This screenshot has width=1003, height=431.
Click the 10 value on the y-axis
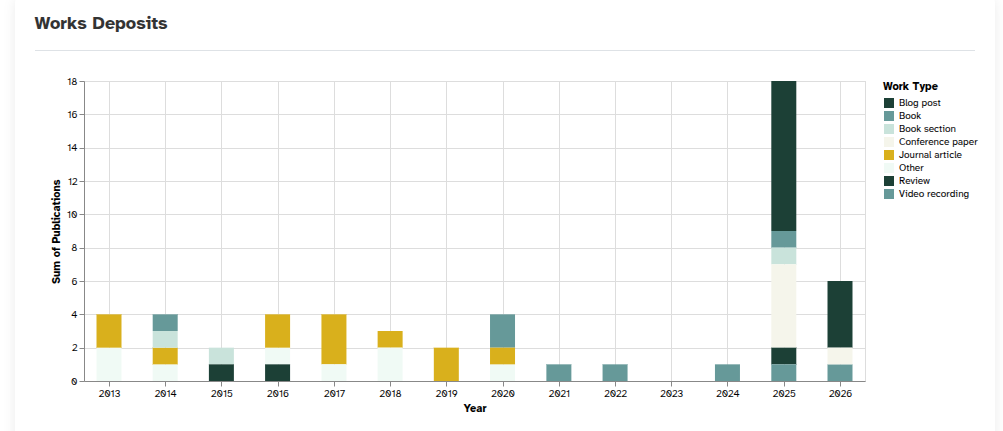click(72, 215)
